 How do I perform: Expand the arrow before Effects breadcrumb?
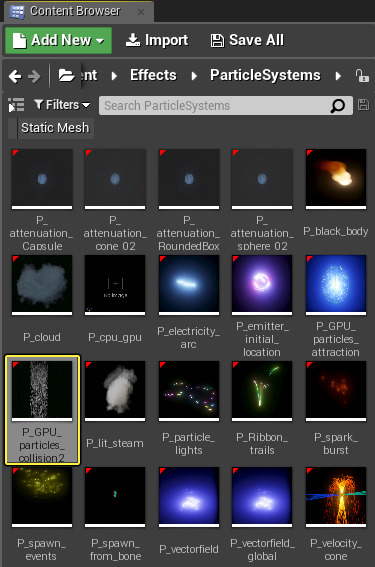click(x=114, y=76)
